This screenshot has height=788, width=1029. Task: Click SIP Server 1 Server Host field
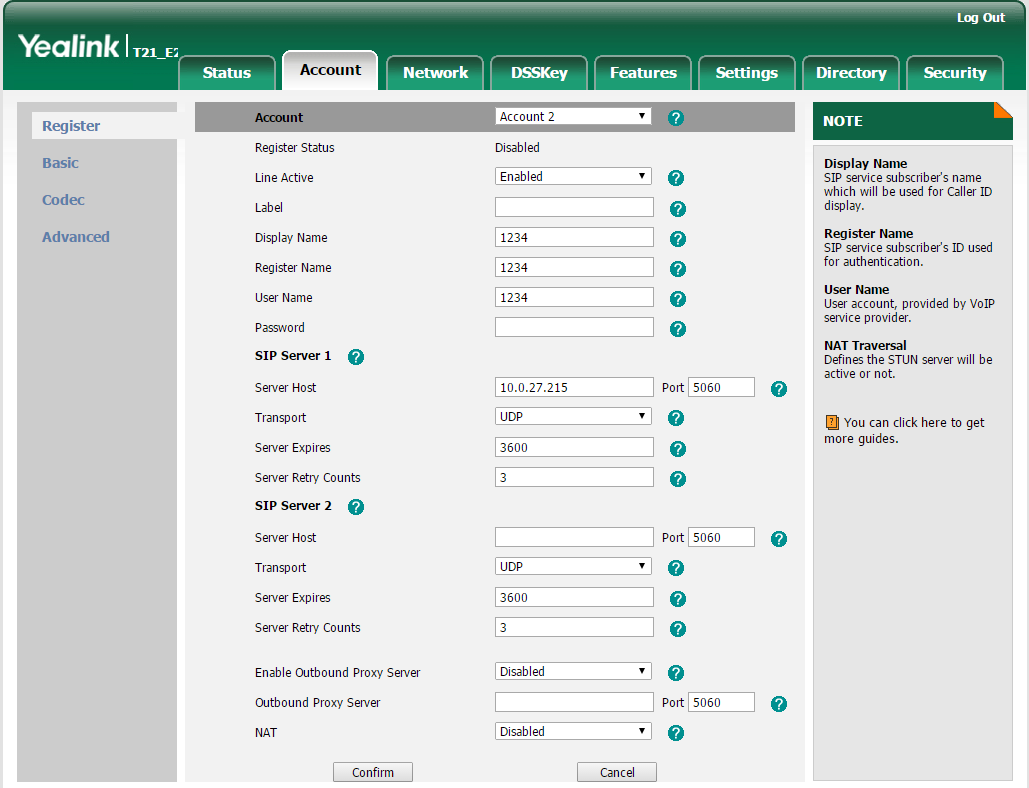[574, 388]
